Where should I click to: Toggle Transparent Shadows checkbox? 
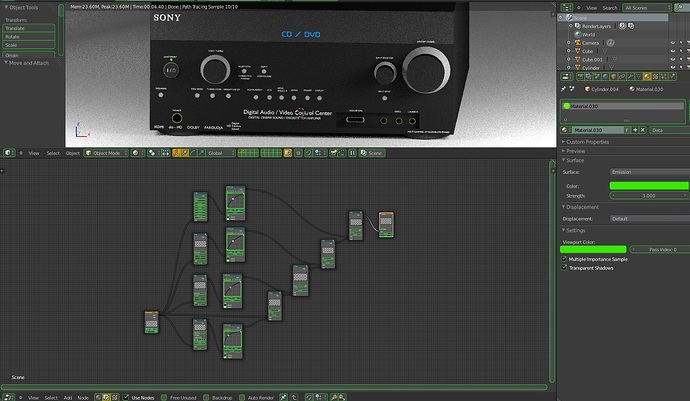pyautogui.click(x=564, y=268)
